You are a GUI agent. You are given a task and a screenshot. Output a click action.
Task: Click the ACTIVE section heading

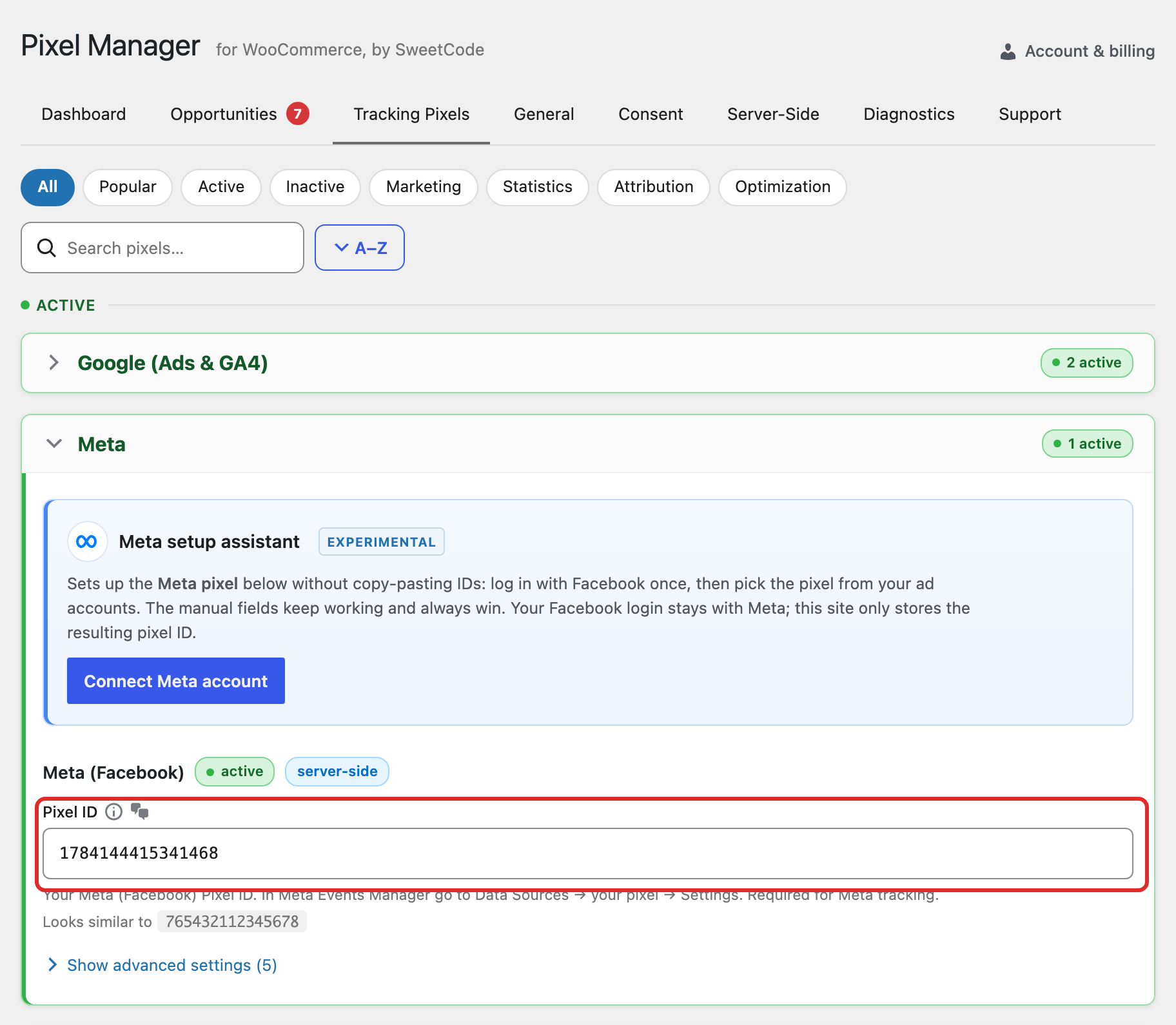point(66,305)
